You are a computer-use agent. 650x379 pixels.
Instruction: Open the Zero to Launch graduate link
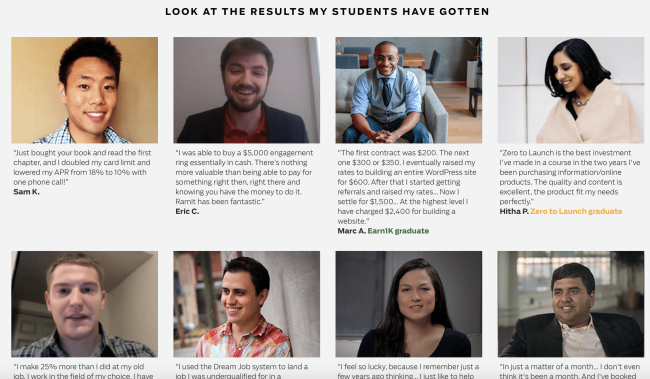(x=576, y=211)
